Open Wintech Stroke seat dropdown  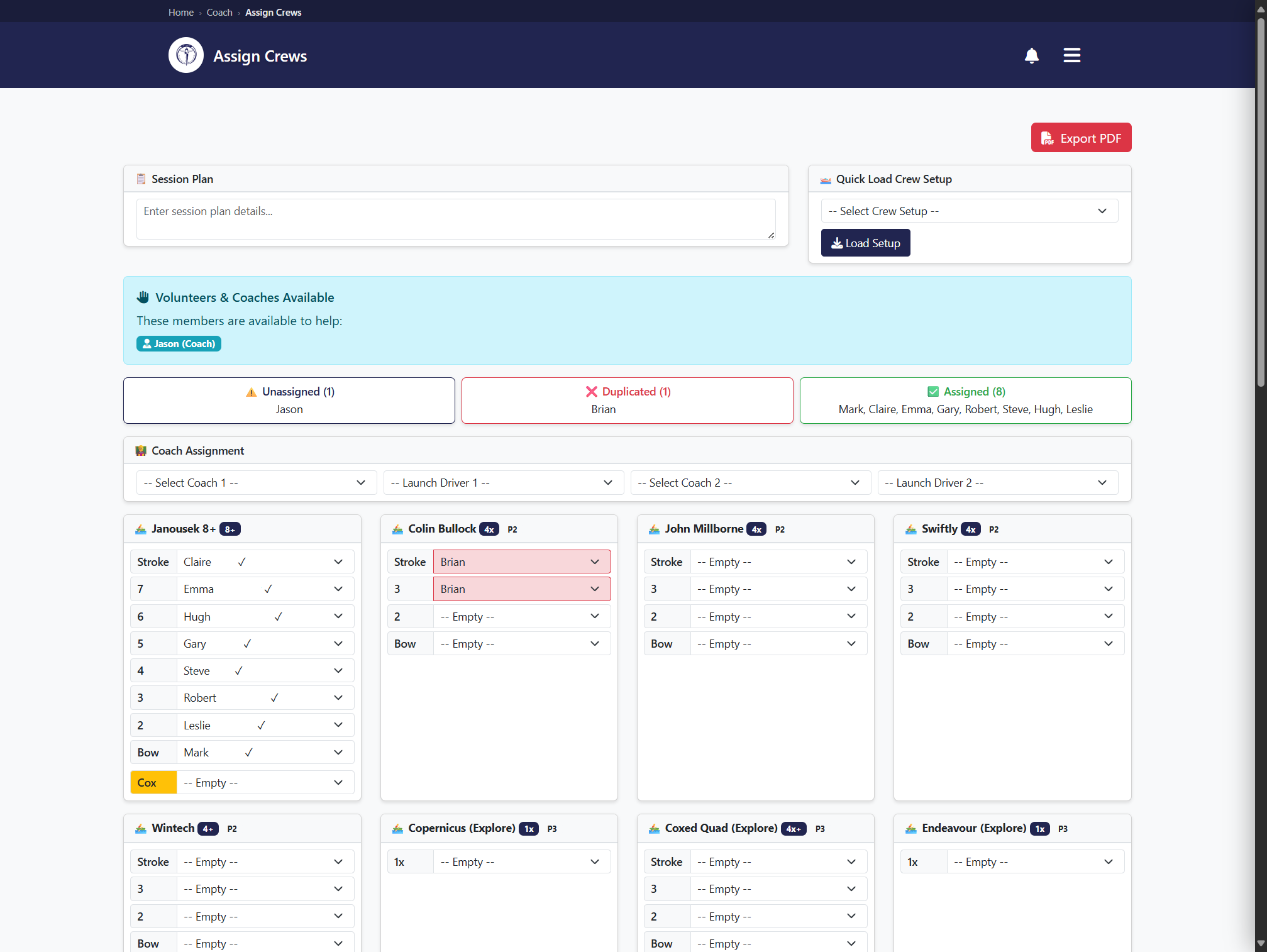pos(265,862)
